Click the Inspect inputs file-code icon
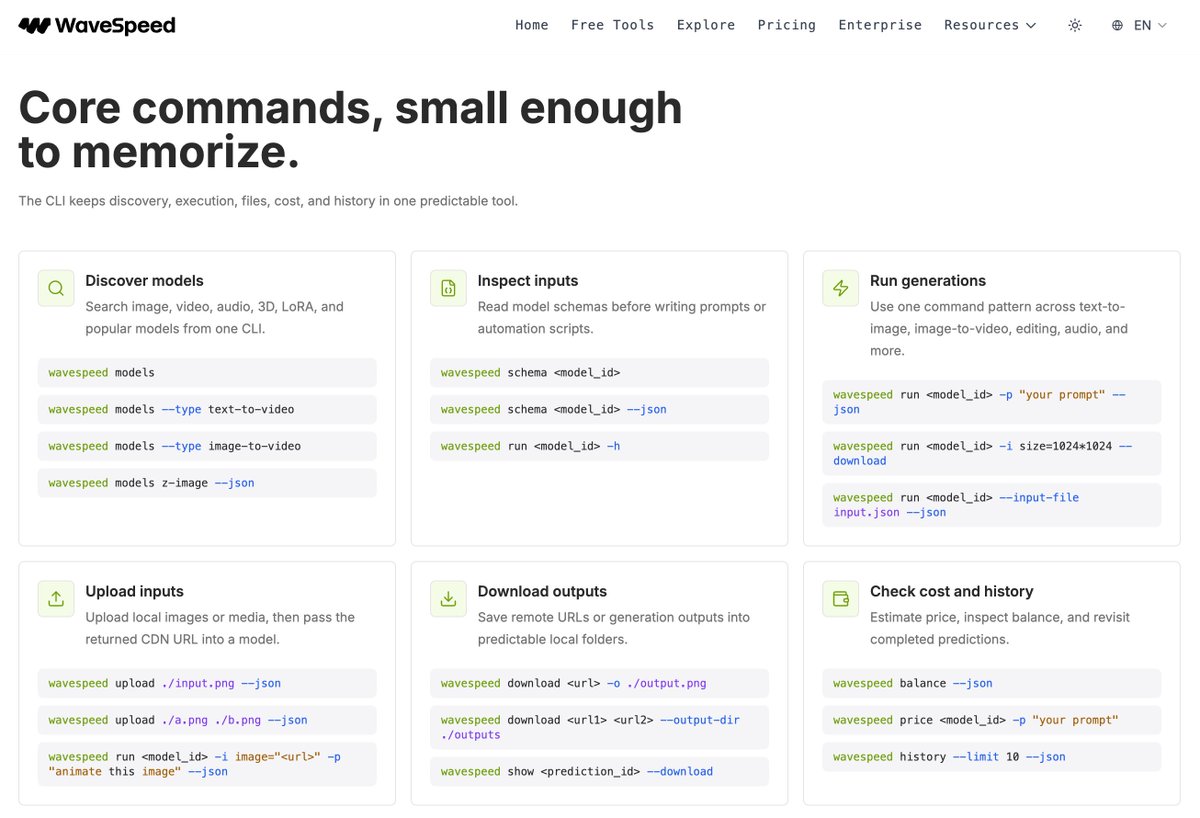This screenshot has width=1200, height=818. pos(448,288)
